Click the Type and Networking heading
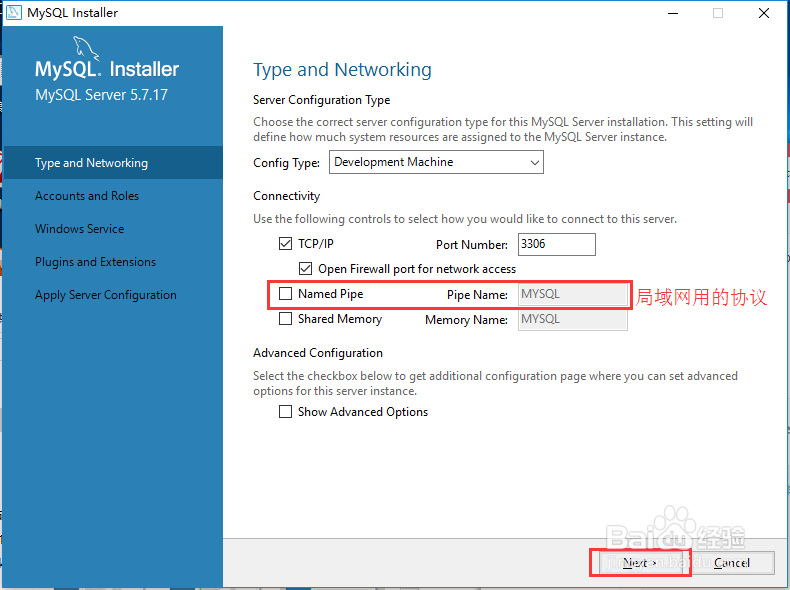The width and height of the screenshot is (790, 590). (x=342, y=70)
